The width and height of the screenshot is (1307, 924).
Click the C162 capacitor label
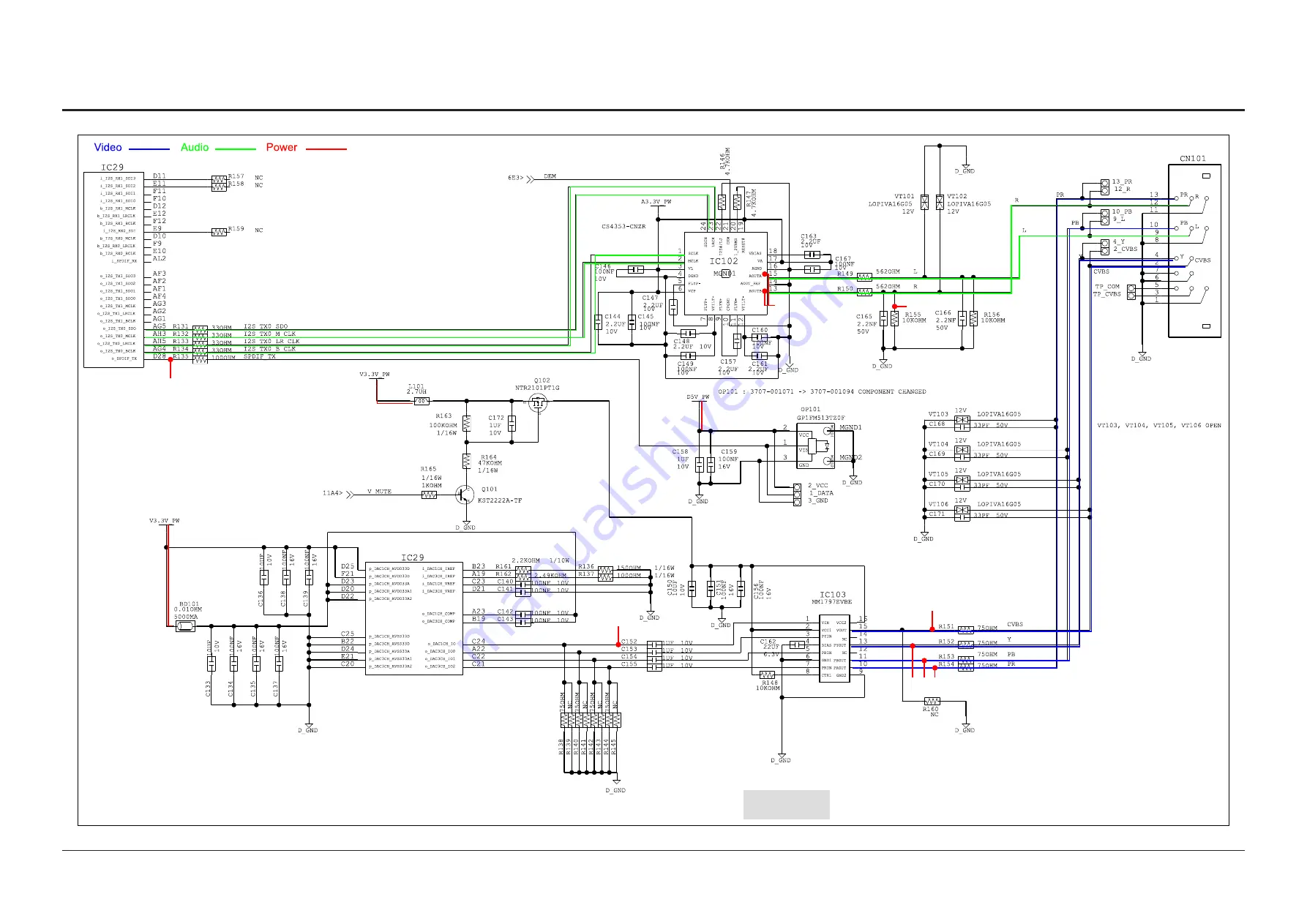(768, 642)
